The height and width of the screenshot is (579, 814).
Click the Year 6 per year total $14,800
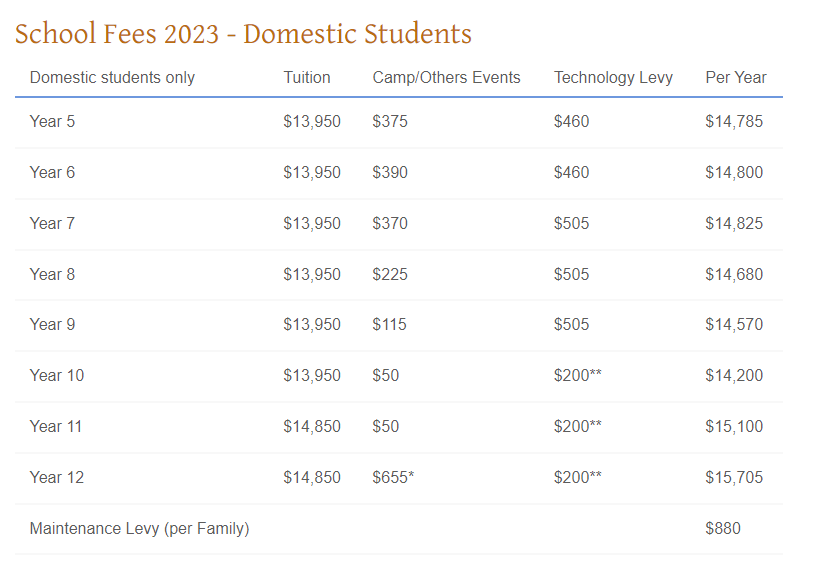click(734, 172)
